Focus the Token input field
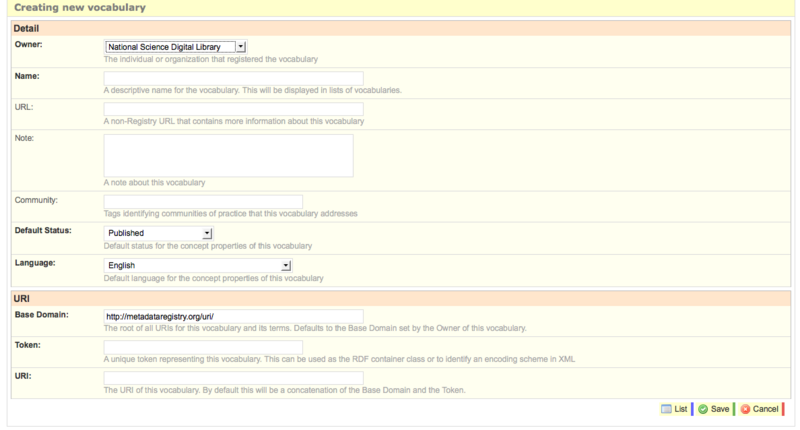The image size is (800, 430). pyautogui.click(x=203, y=347)
